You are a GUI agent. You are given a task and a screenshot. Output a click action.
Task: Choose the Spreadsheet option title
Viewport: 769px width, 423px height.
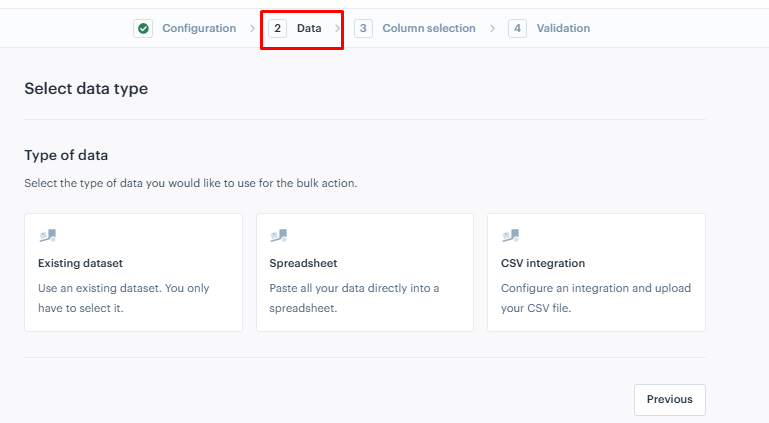point(303,263)
